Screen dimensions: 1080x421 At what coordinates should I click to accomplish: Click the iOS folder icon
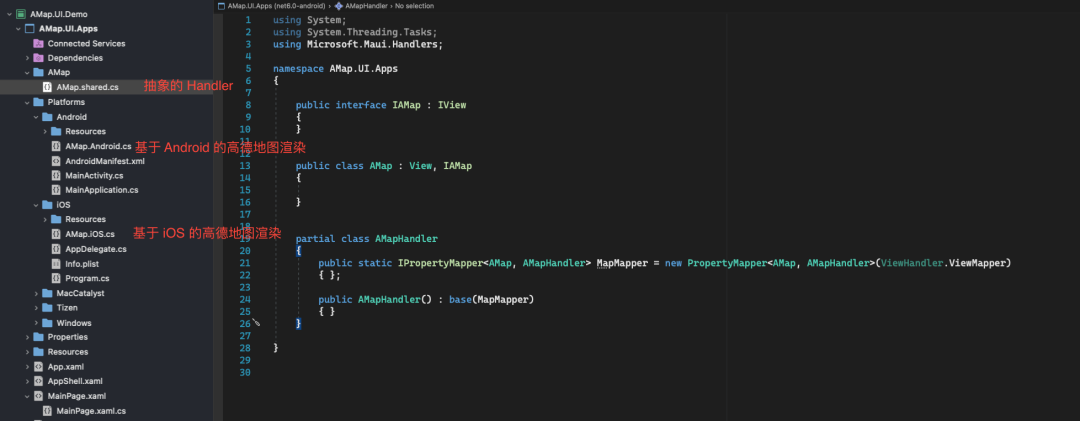48,205
